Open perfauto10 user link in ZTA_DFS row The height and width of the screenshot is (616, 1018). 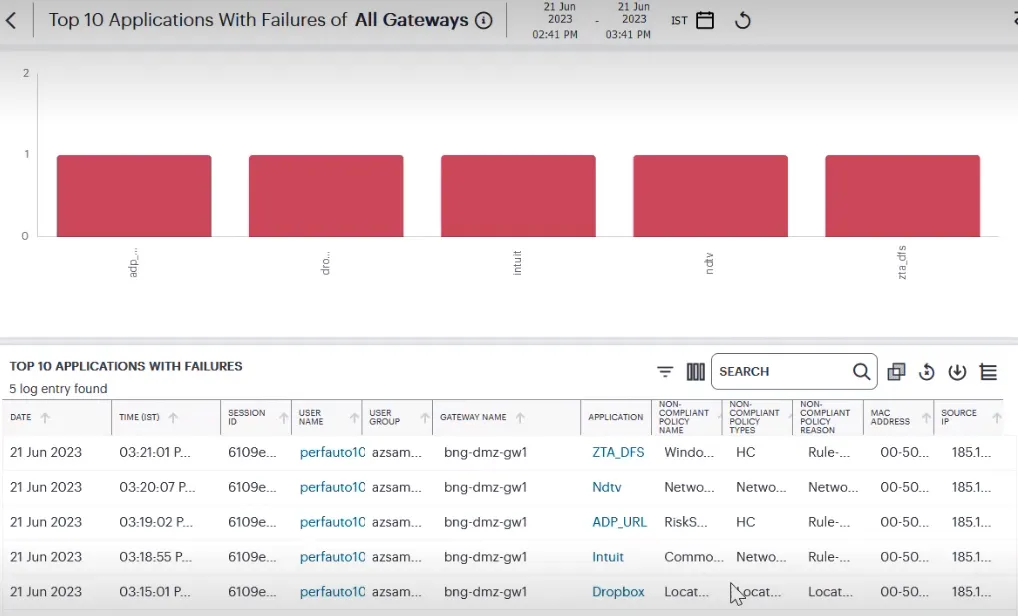(x=332, y=452)
